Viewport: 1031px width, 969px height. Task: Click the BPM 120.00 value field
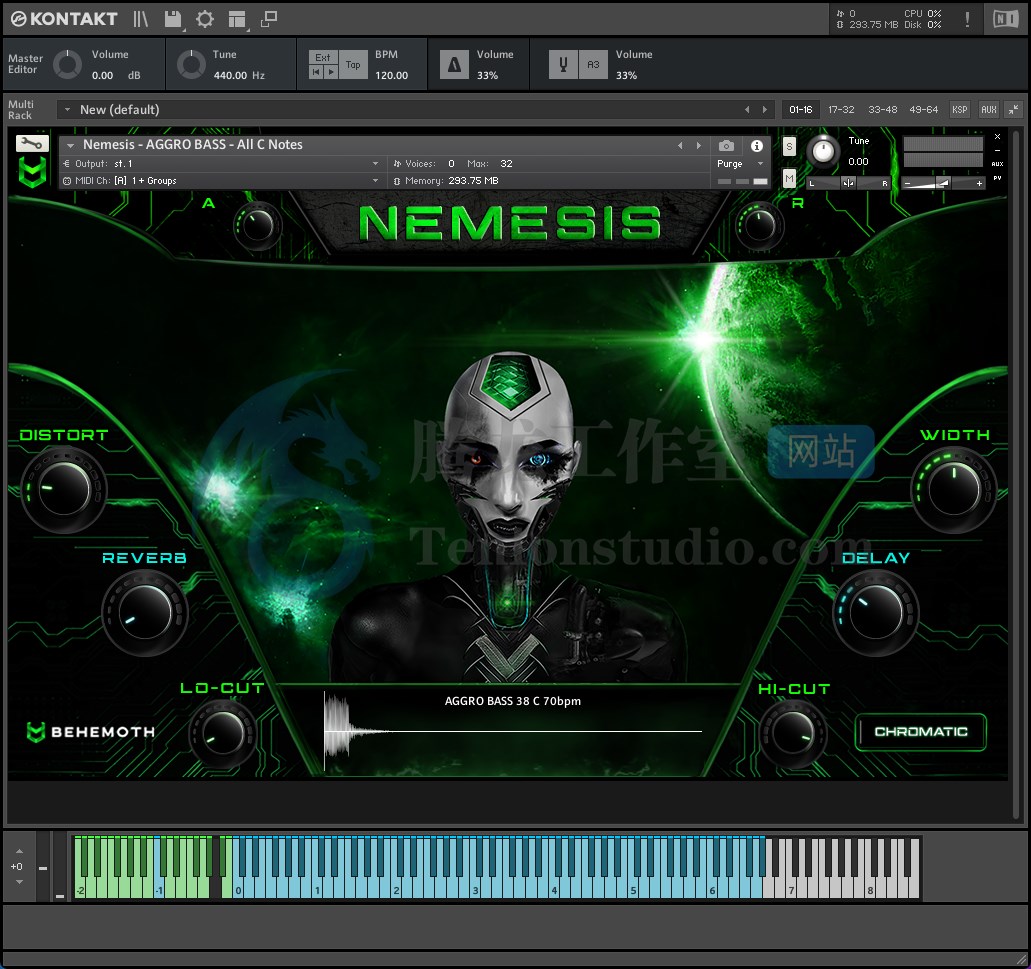(x=392, y=76)
